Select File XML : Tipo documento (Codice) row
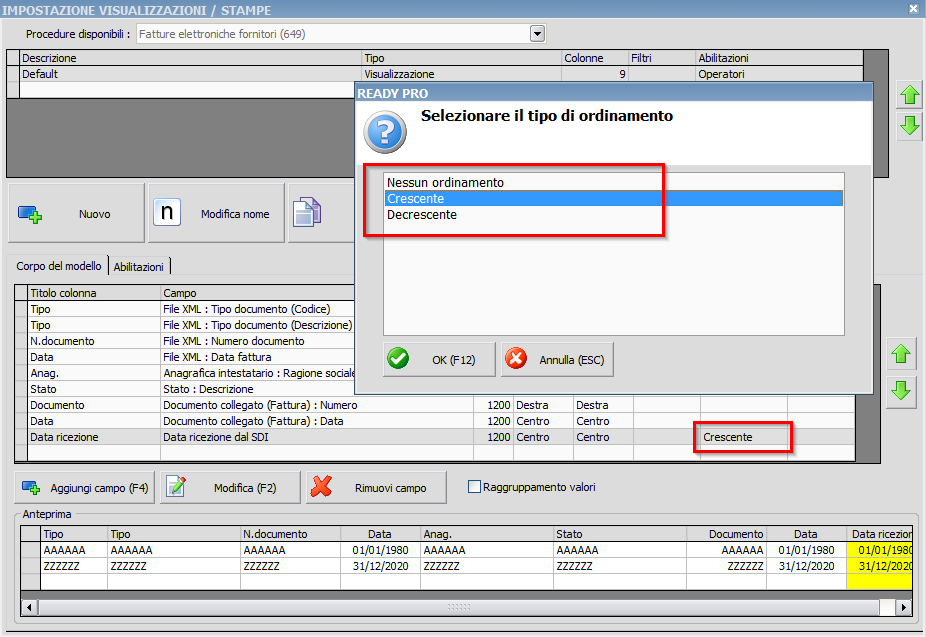The width and height of the screenshot is (926, 637). point(185,309)
